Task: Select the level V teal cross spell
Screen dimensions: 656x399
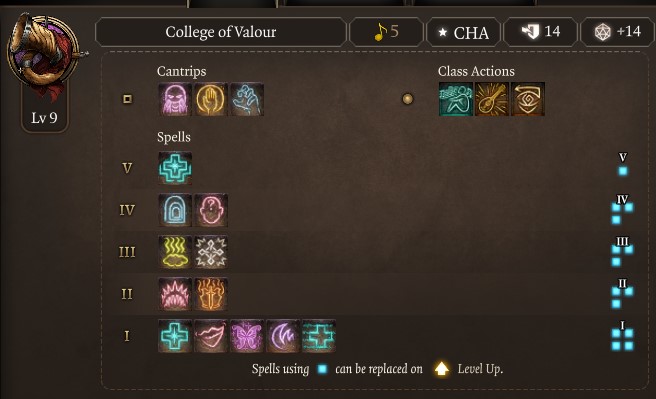Action: point(175,168)
